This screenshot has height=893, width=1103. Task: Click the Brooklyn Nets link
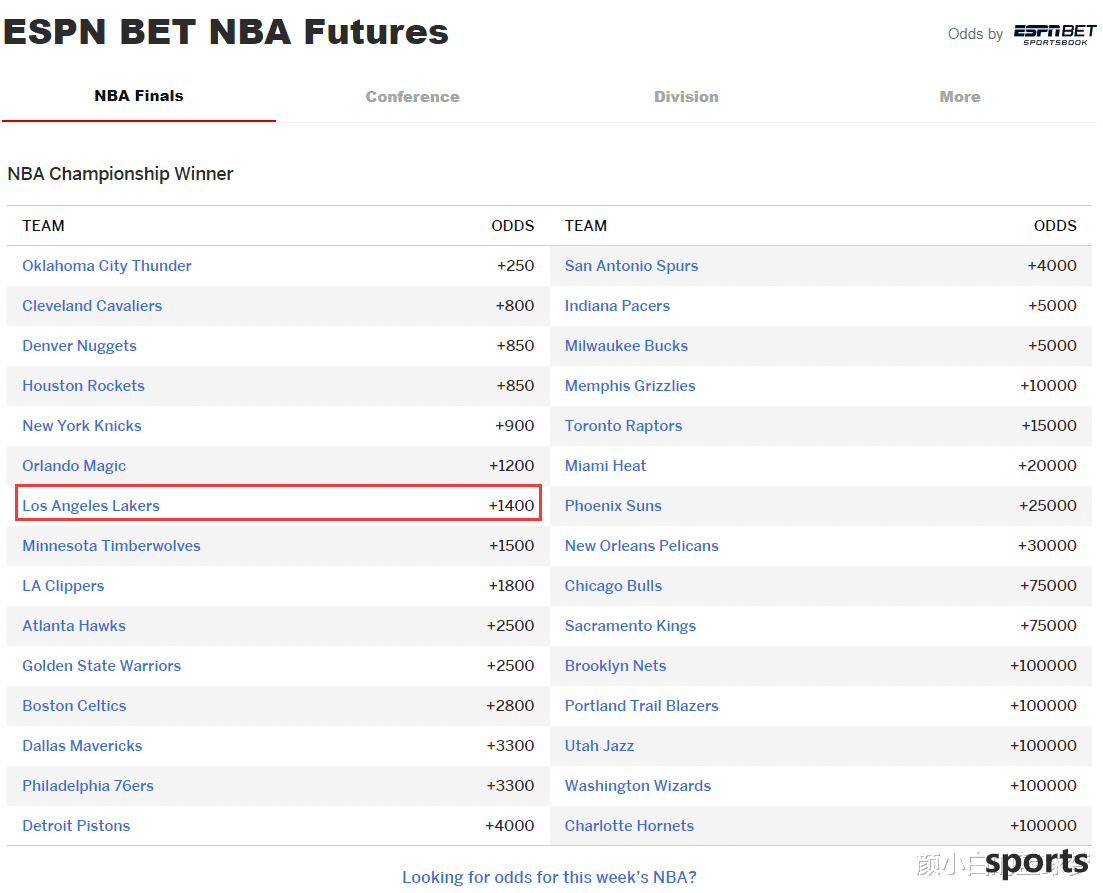[616, 666]
